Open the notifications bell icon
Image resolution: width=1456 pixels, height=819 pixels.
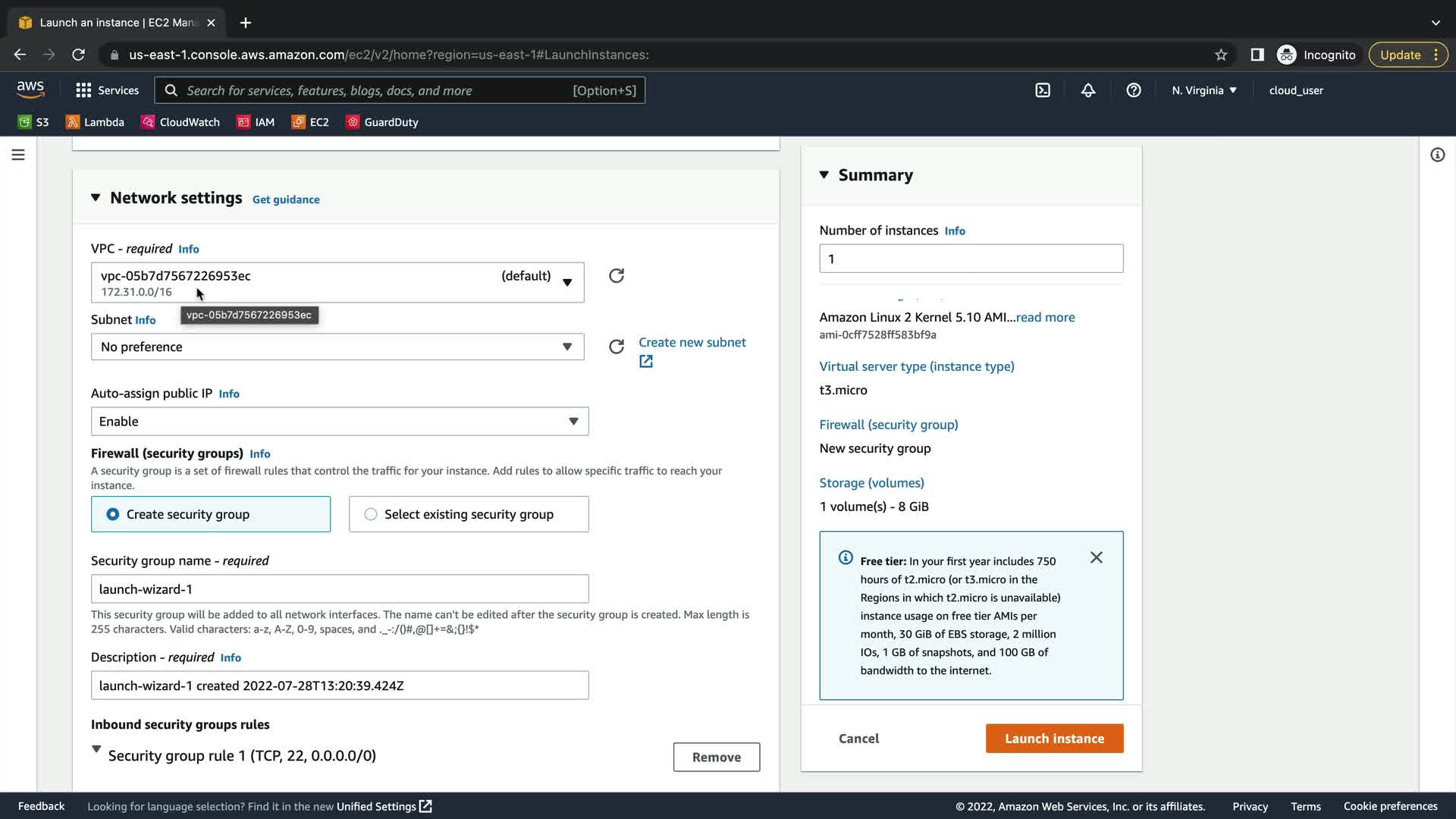click(x=1088, y=90)
